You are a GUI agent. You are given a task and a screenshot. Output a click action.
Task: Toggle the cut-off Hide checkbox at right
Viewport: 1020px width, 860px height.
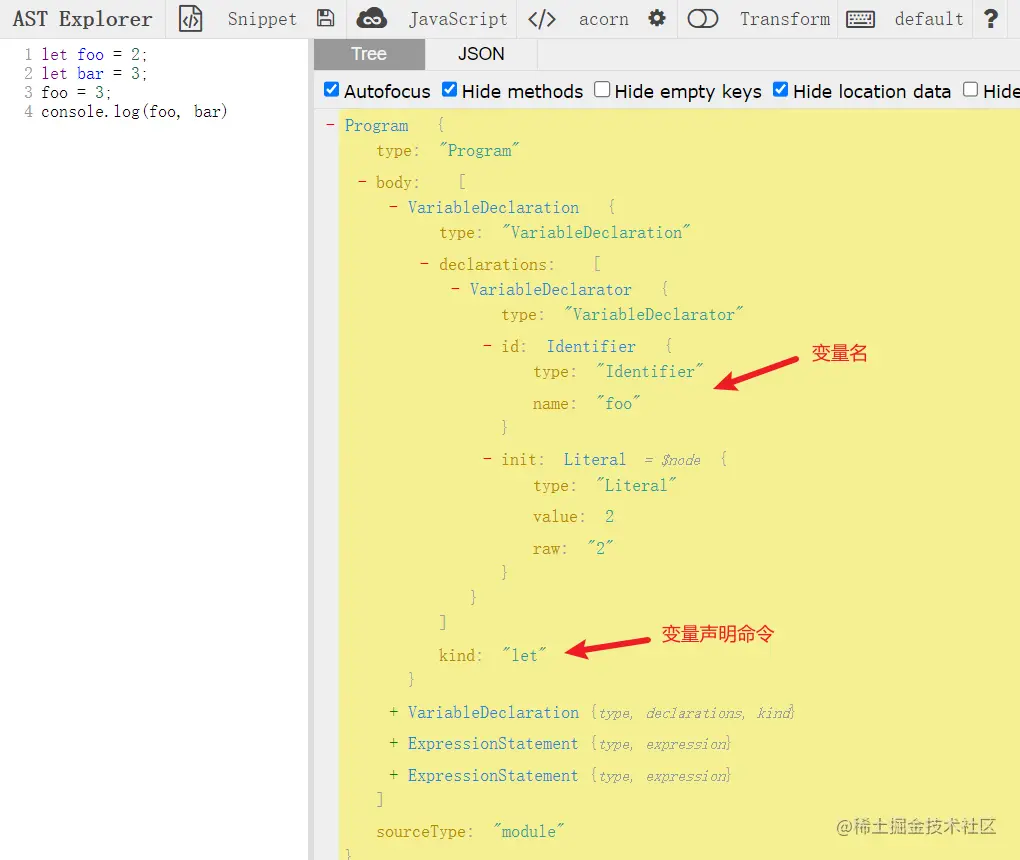(971, 90)
